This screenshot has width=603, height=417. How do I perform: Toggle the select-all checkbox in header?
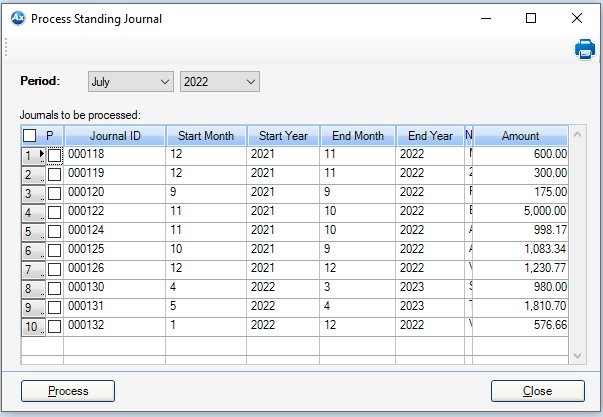30,136
